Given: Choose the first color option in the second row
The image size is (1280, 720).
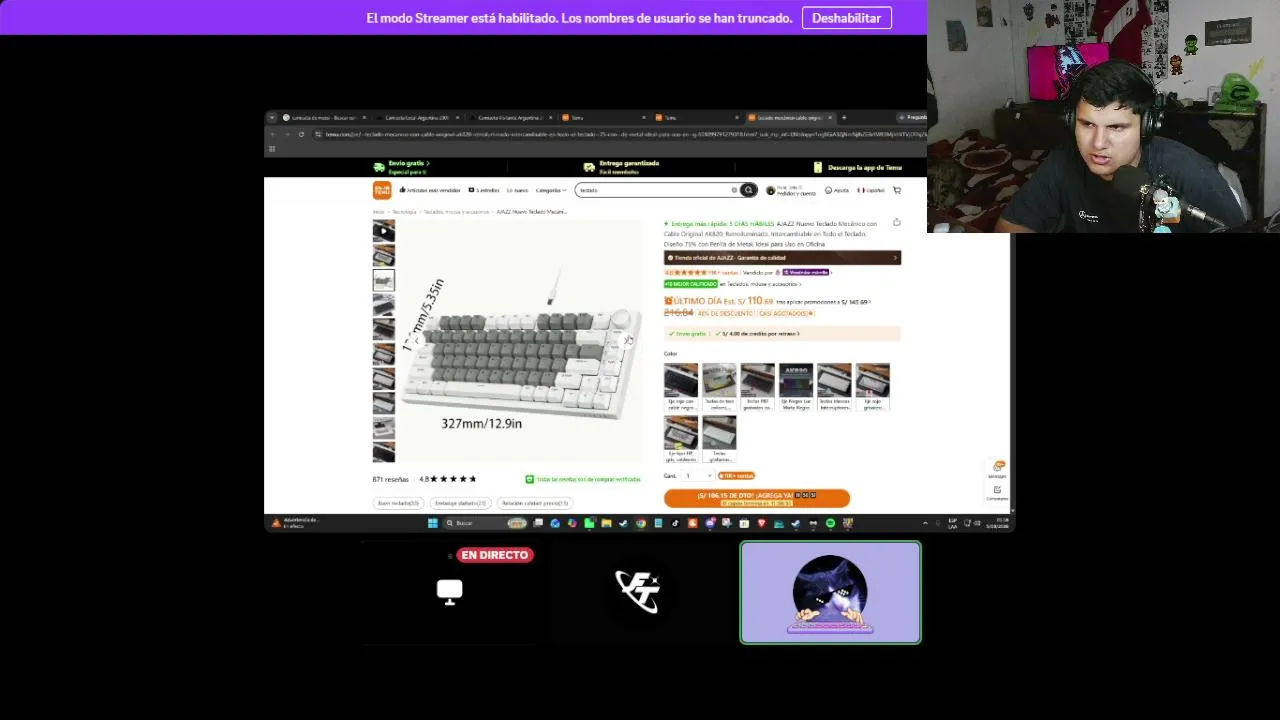Looking at the screenshot, I should pos(681,438).
